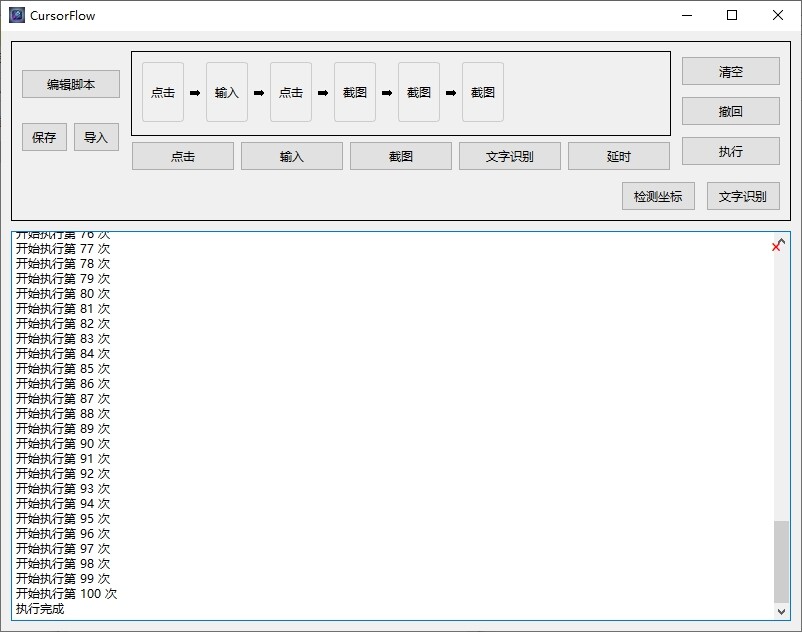Select the 输入 step card in flow

[227, 92]
